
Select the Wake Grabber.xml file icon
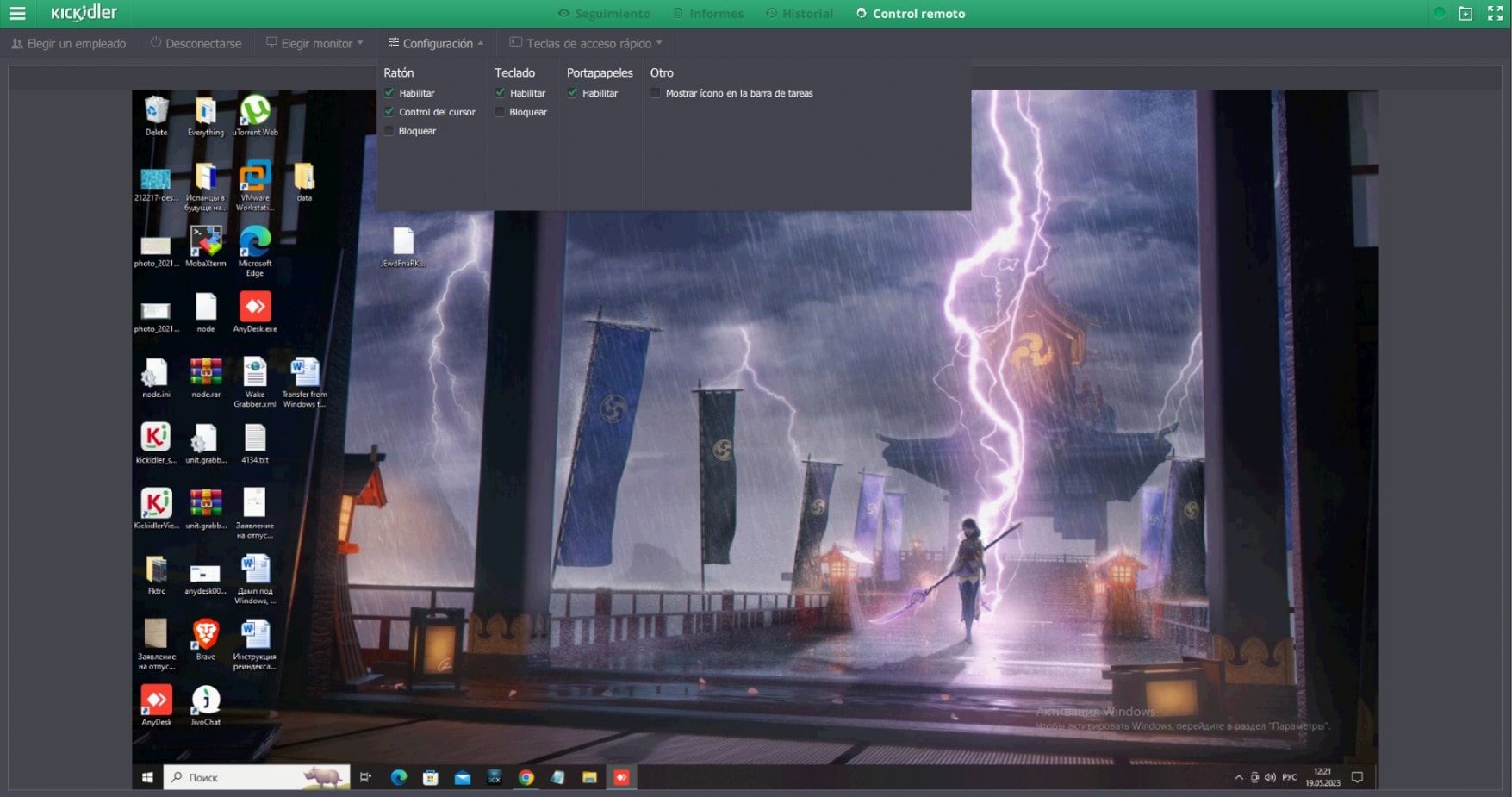(255, 383)
